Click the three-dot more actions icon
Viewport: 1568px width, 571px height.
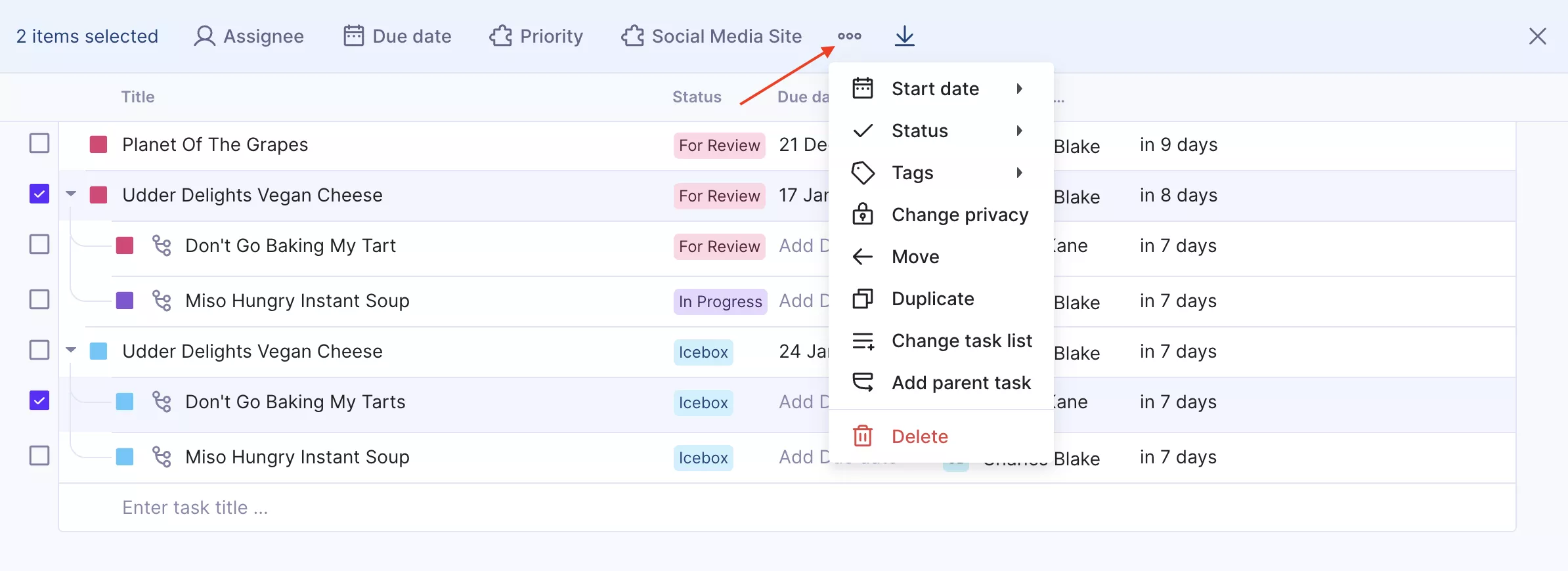(x=849, y=36)
